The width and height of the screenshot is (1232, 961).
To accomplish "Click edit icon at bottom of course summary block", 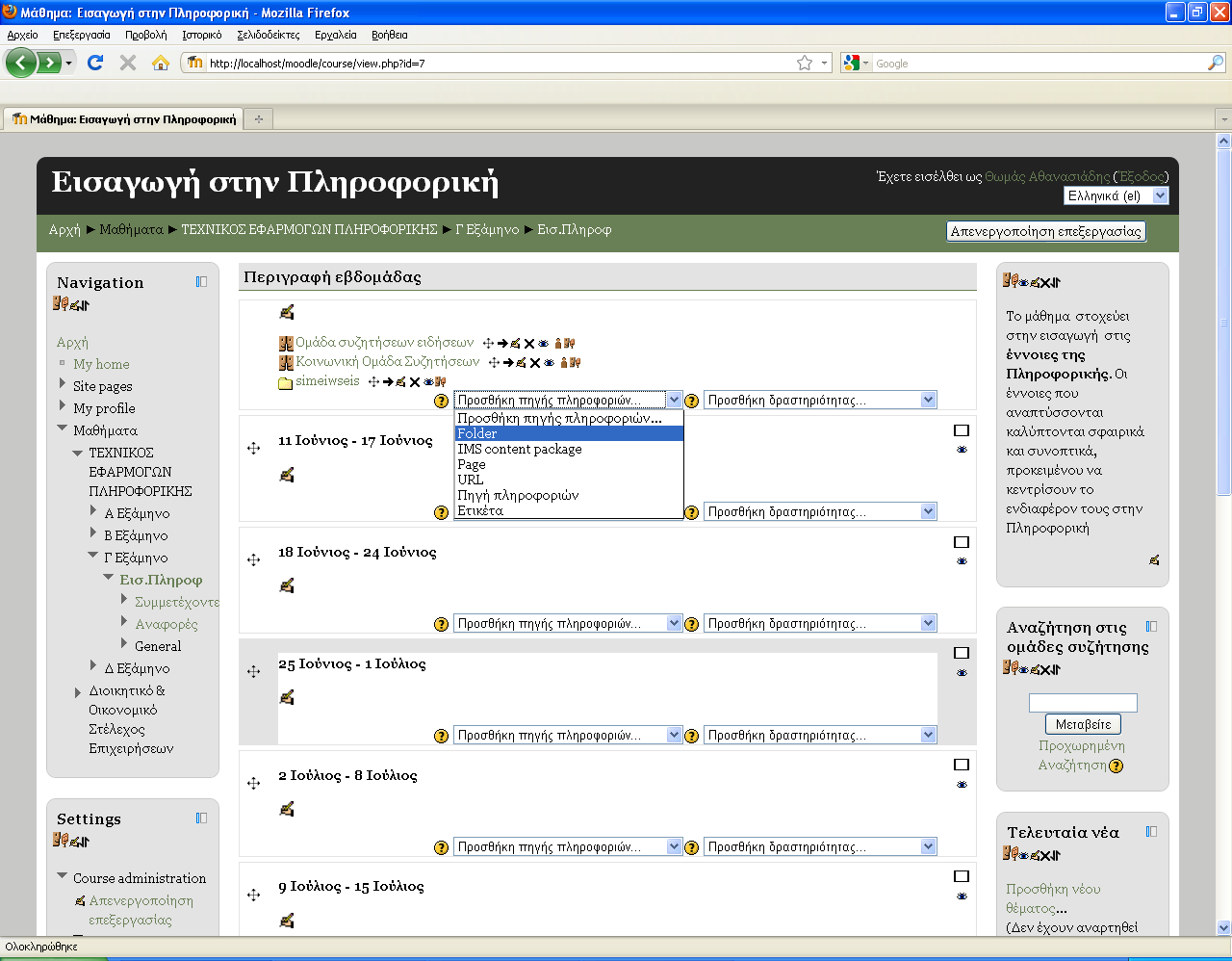I will pos(1154,559).
